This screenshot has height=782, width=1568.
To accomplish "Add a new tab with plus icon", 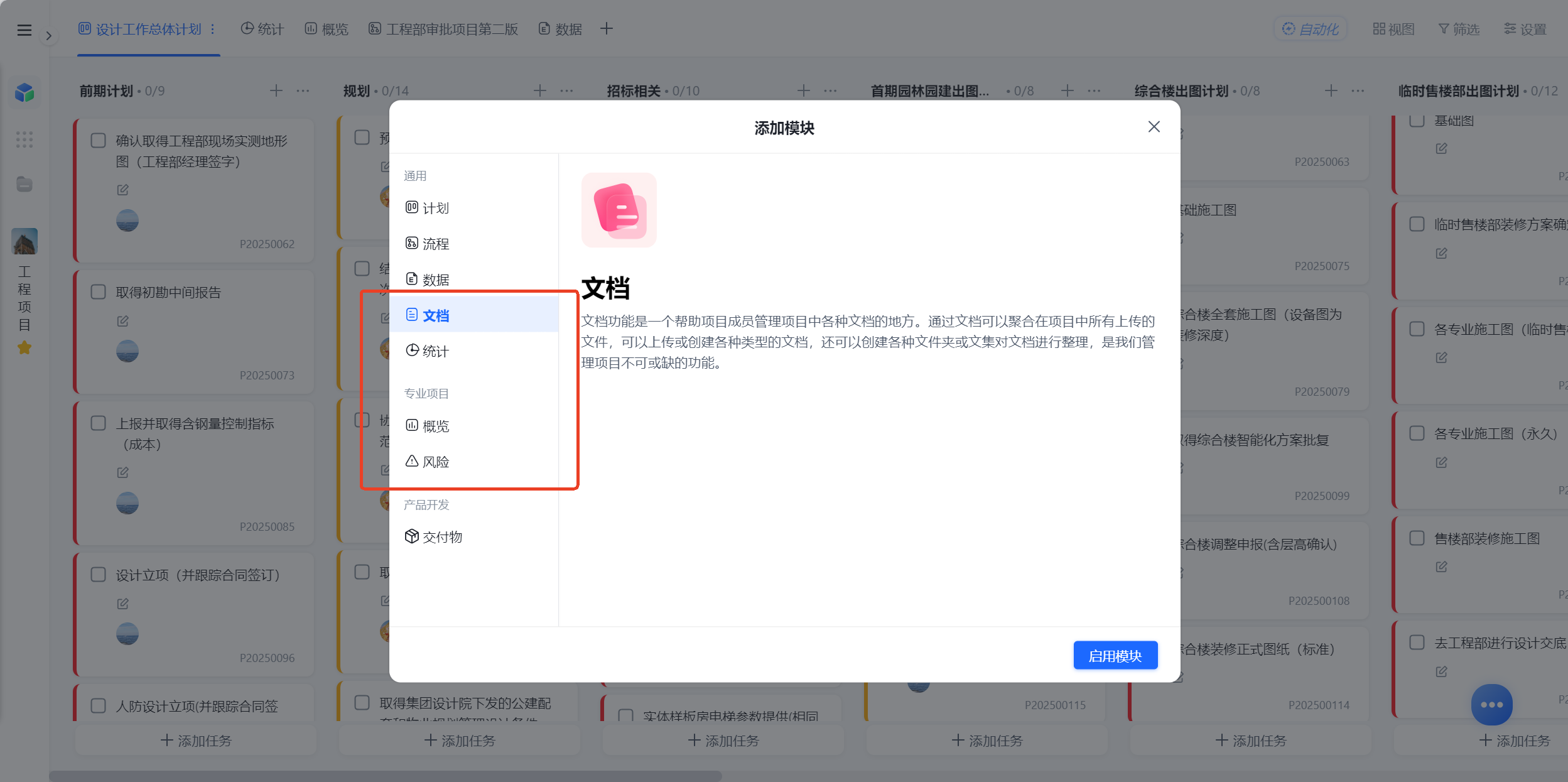I will 606,29.
